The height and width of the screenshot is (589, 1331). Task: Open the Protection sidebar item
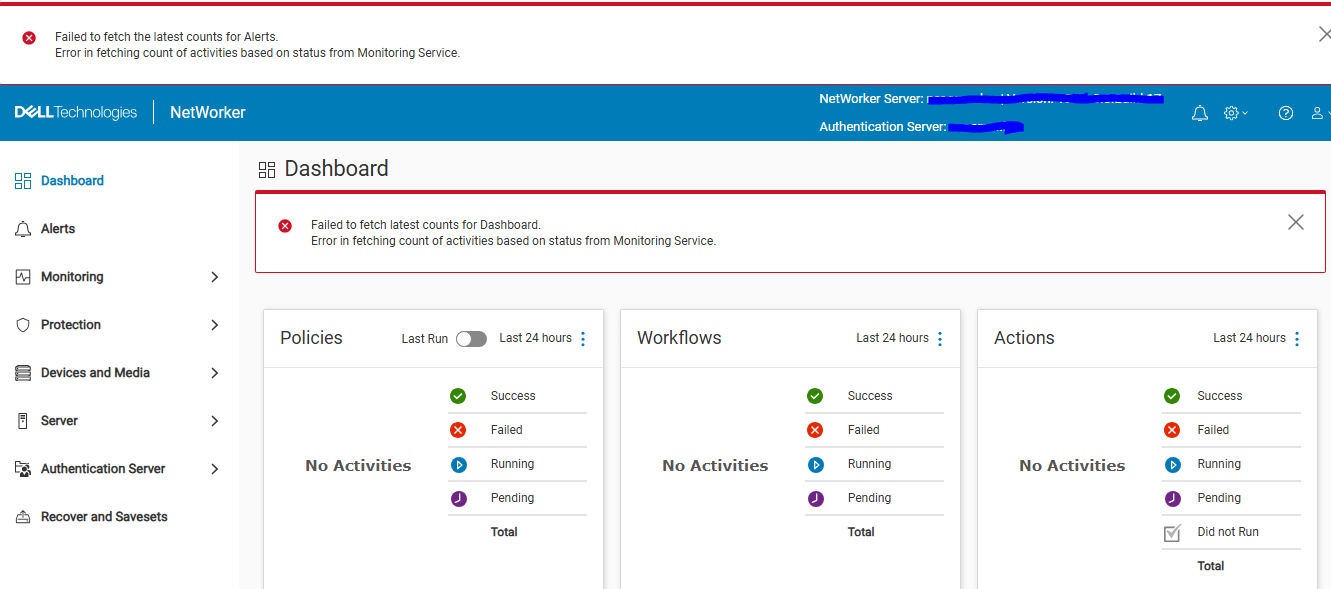pos(71,325)
